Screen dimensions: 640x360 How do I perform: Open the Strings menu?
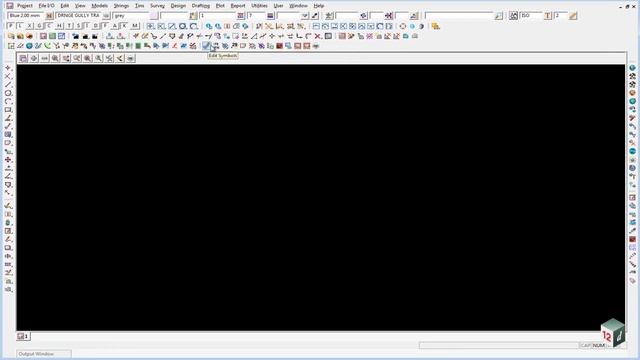(x=121, y=6)
